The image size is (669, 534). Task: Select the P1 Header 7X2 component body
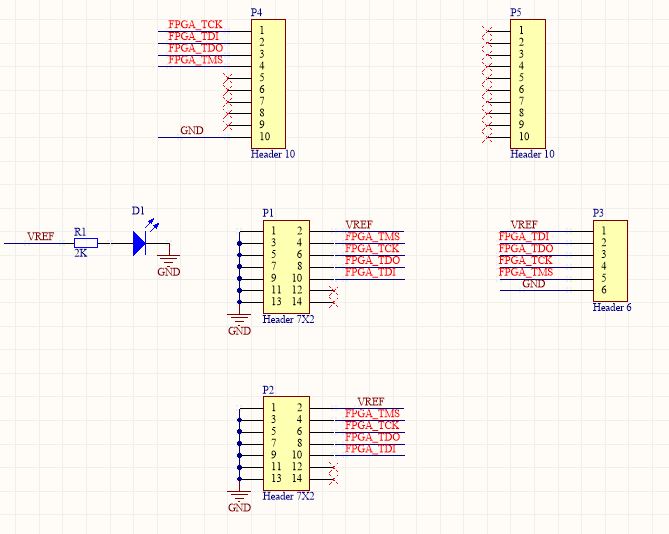click(x=286, y=267)
